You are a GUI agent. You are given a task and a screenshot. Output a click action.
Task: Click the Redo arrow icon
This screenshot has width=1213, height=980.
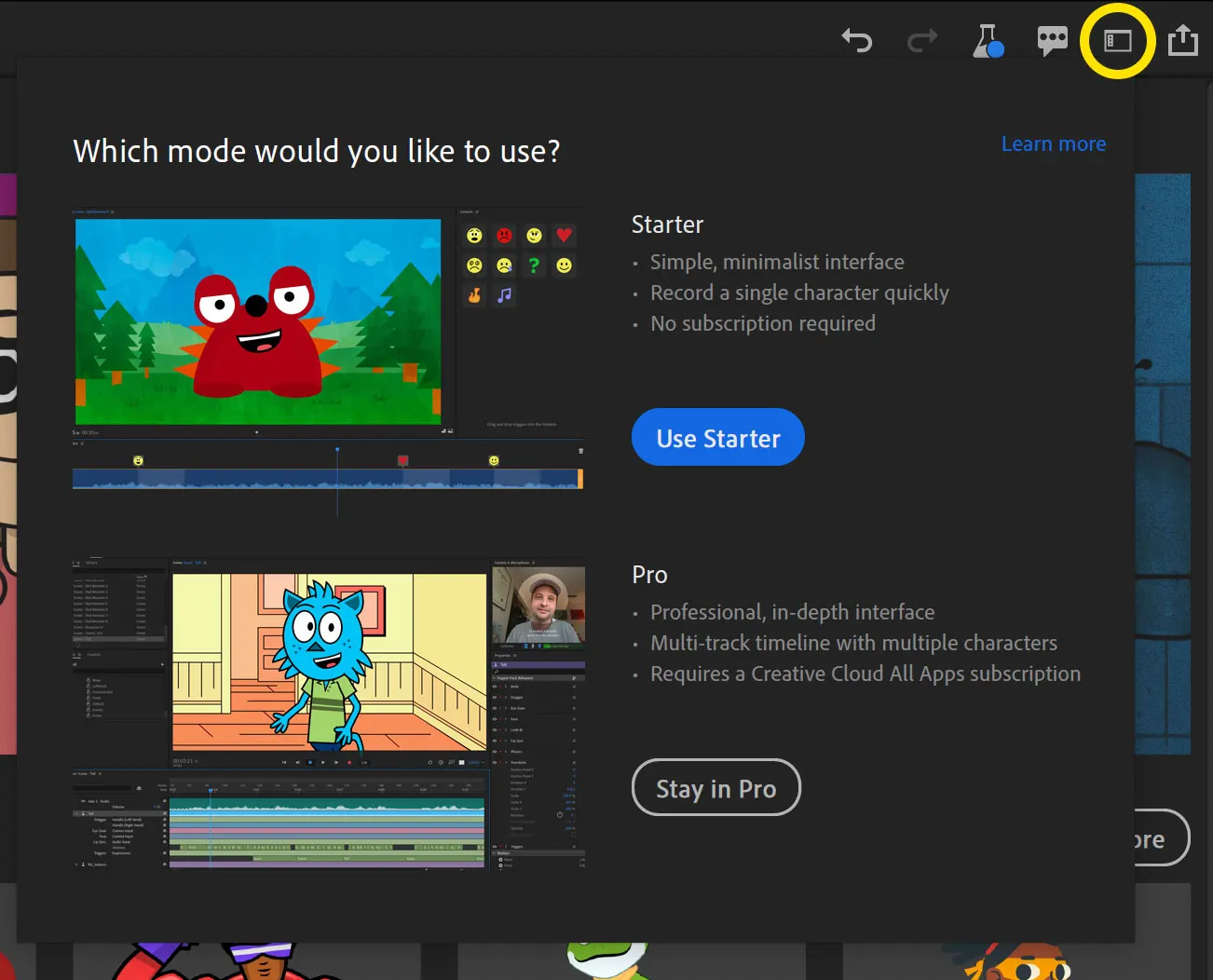pyautogui.click(x=921, y=41)
